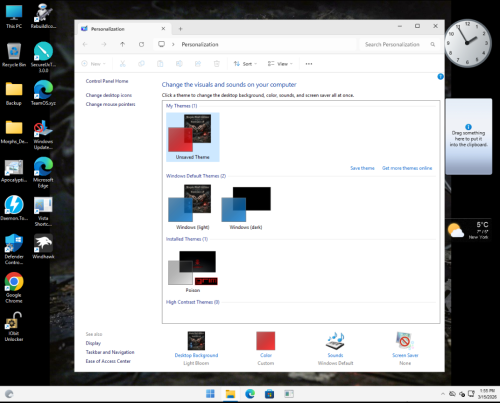Open the Sounds settings icon
Image resolution: width=500 pixels, height=403 pixels.
335,341
